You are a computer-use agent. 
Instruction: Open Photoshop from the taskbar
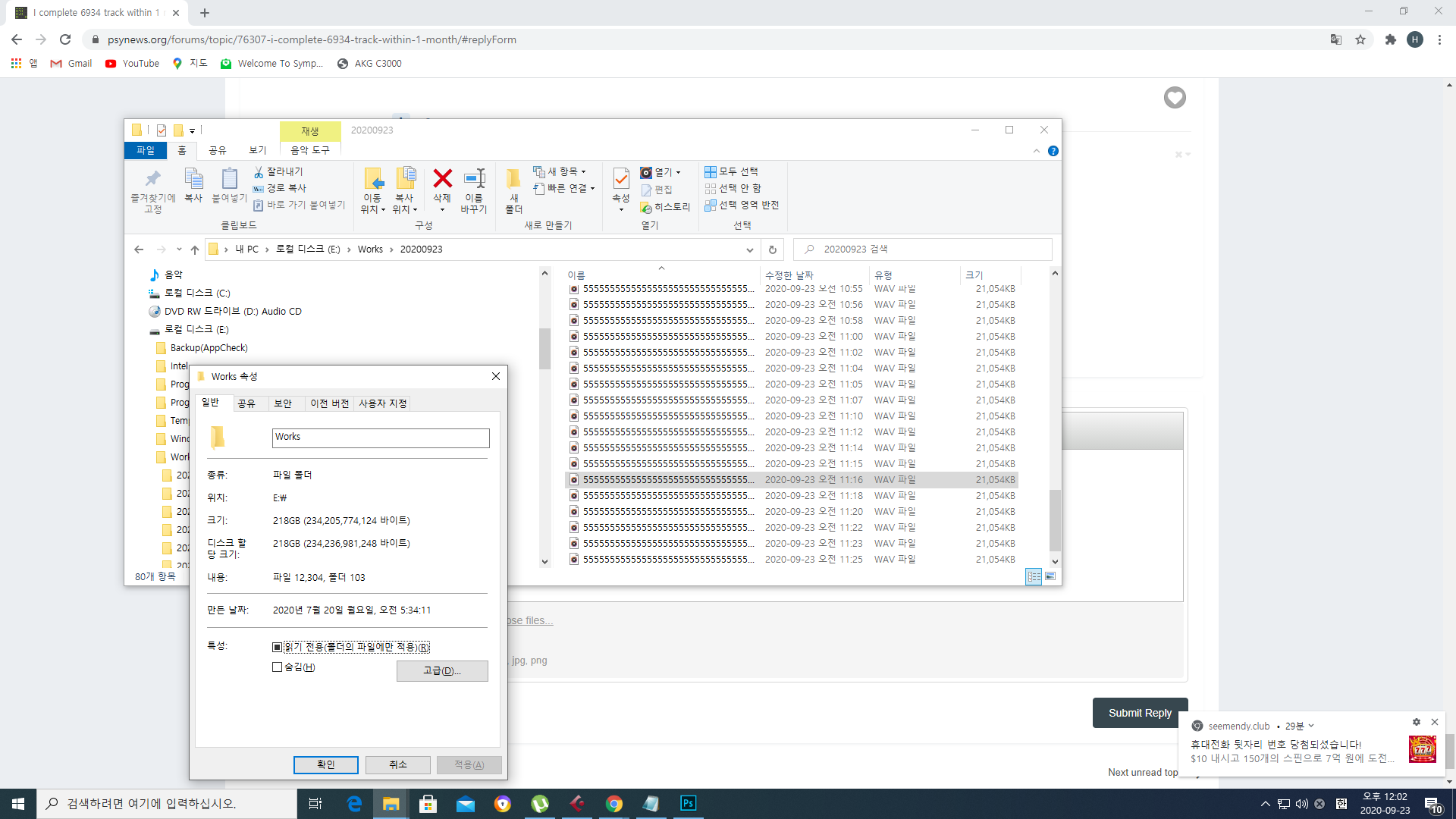click(x=688, y=803)
